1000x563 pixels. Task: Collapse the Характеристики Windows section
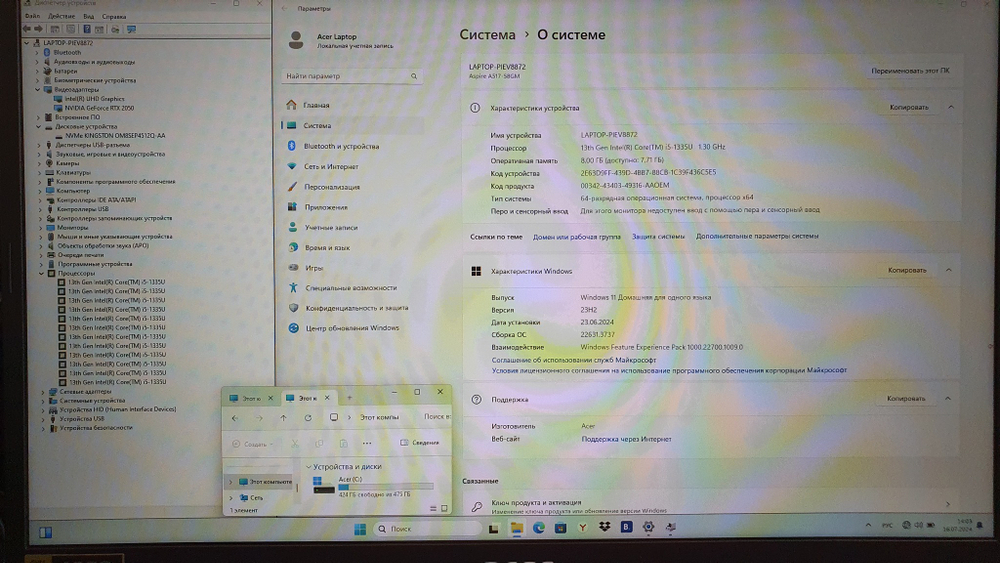point(949,270)
